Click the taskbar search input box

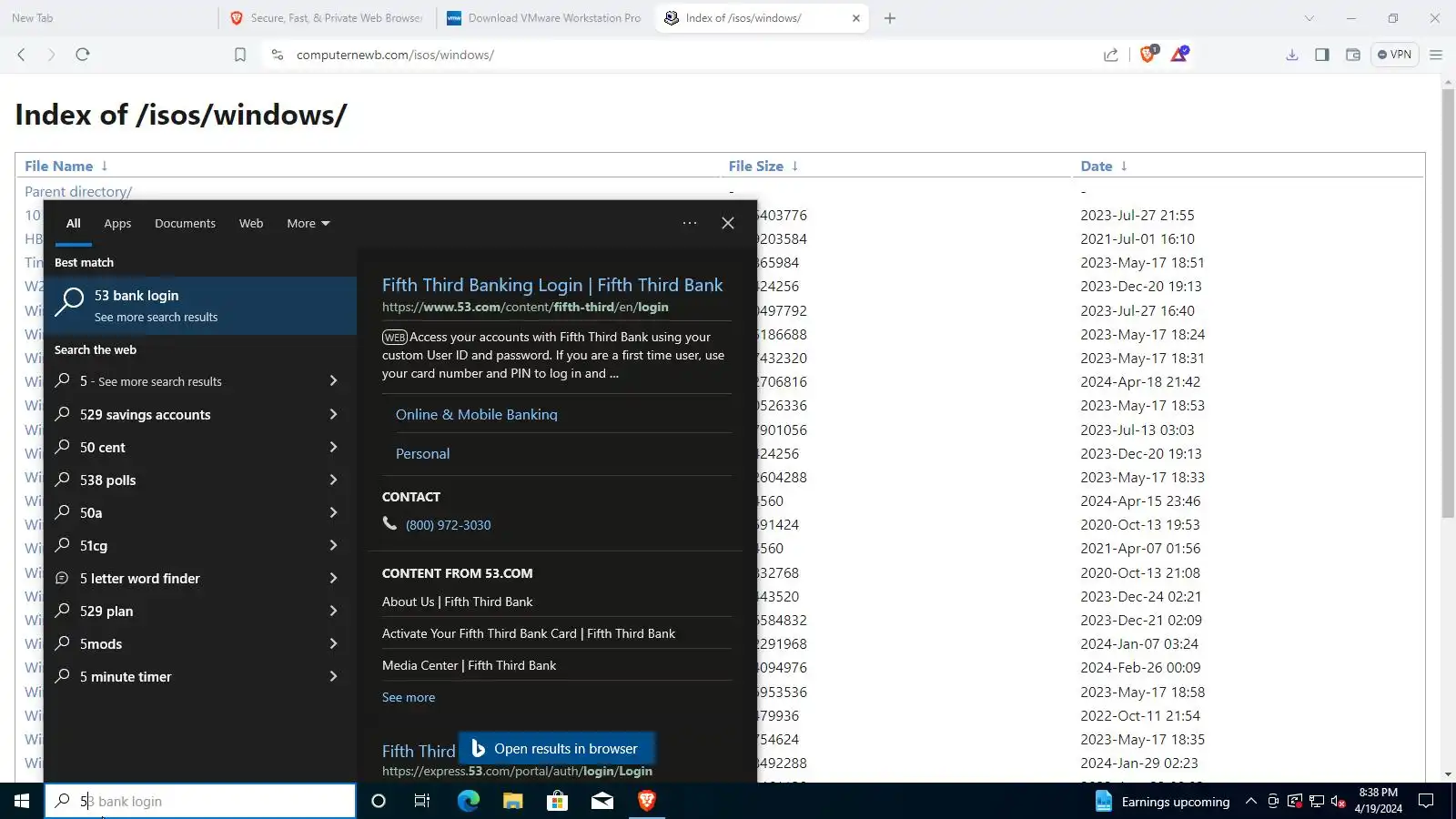click(200, 801)
